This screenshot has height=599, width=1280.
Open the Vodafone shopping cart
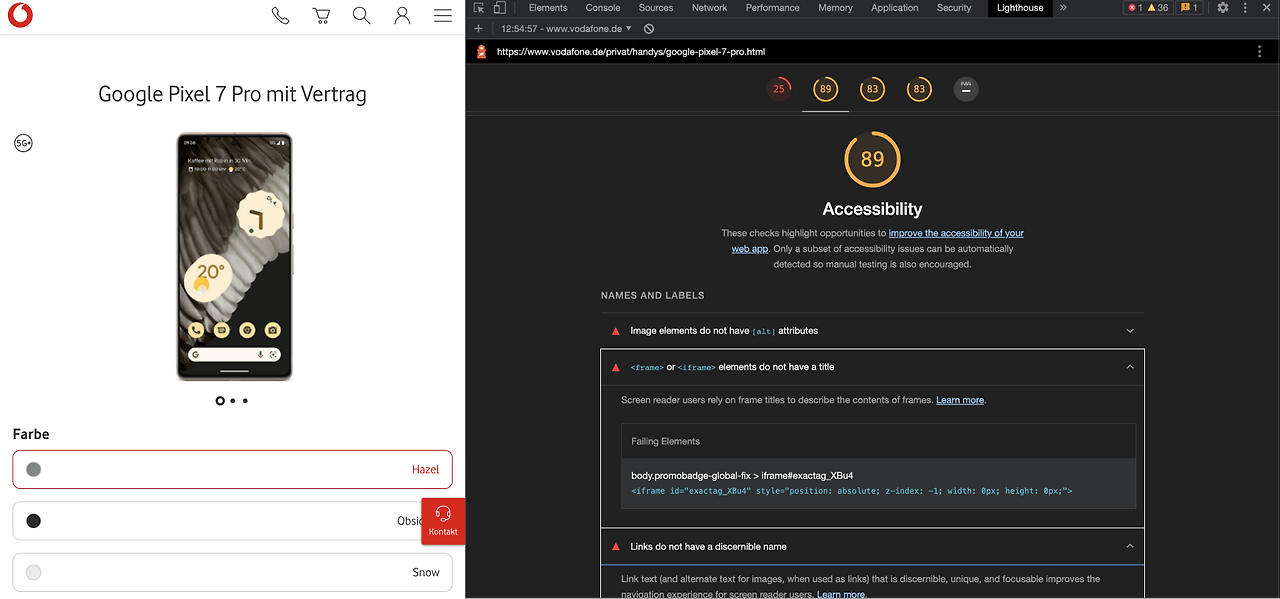pyautogui.click(x=321, y=15)
